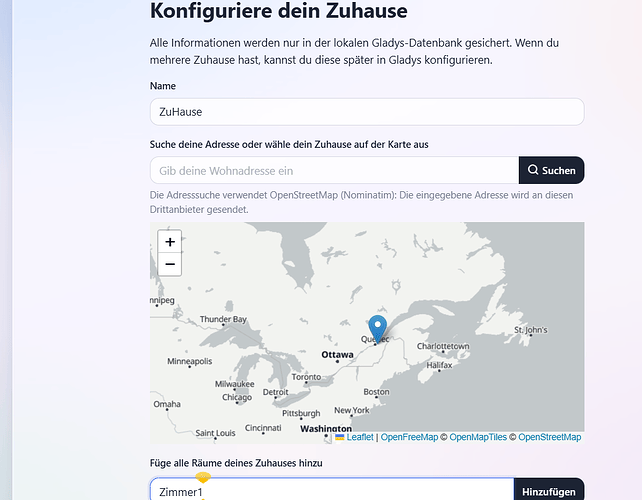This screenshot has width=642, height=500.
Task: Zoom in on the map
Action: [170, 242]
